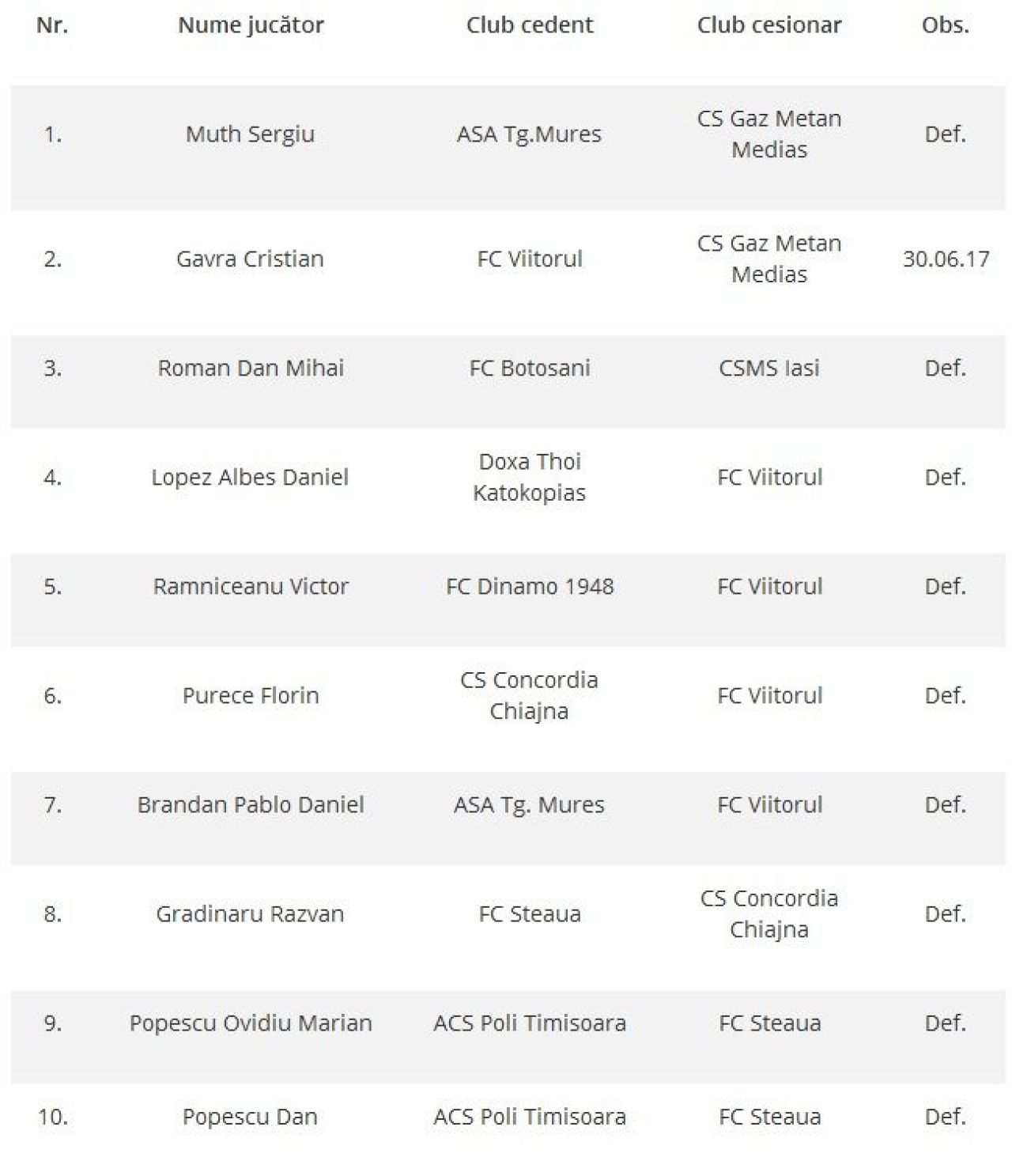This screenshot has width=1012, height=1176.
Task: Click the 'Club cesionar' column header
Action: 769,25
